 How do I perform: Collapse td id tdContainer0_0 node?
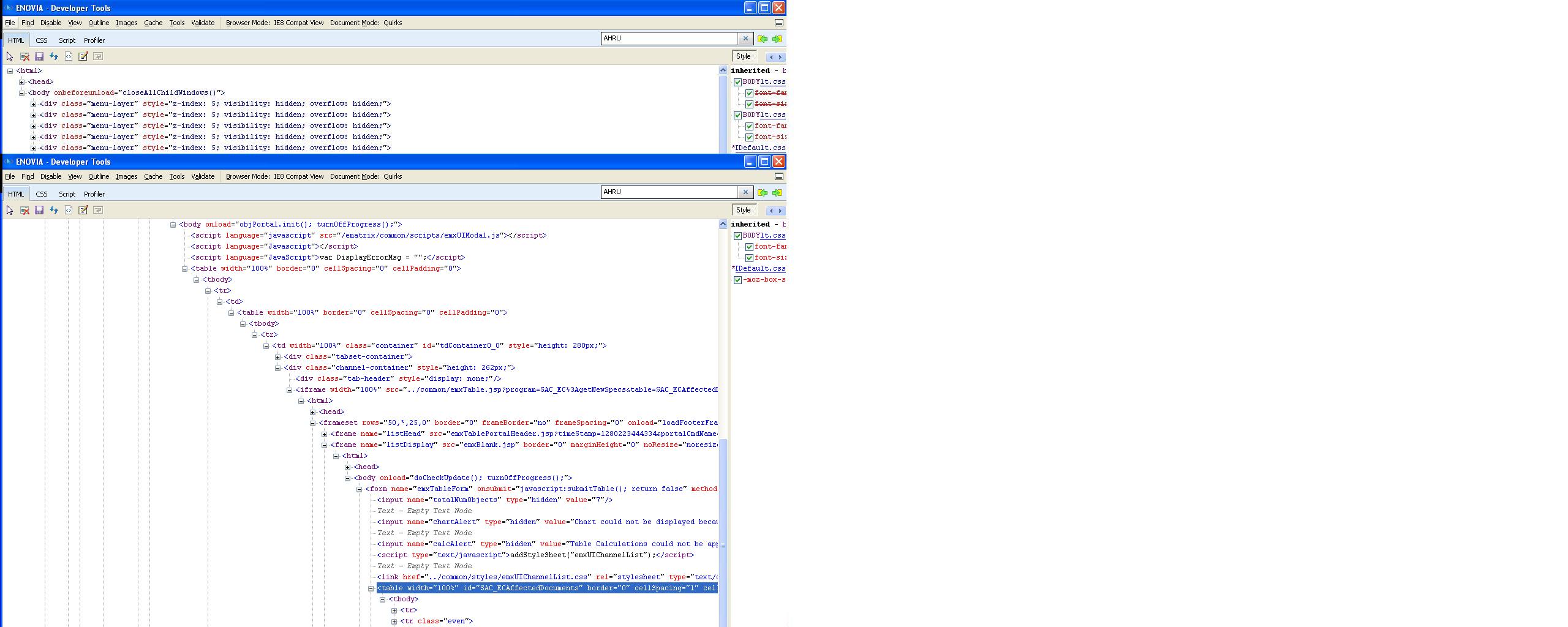click(x=266, y=346)
